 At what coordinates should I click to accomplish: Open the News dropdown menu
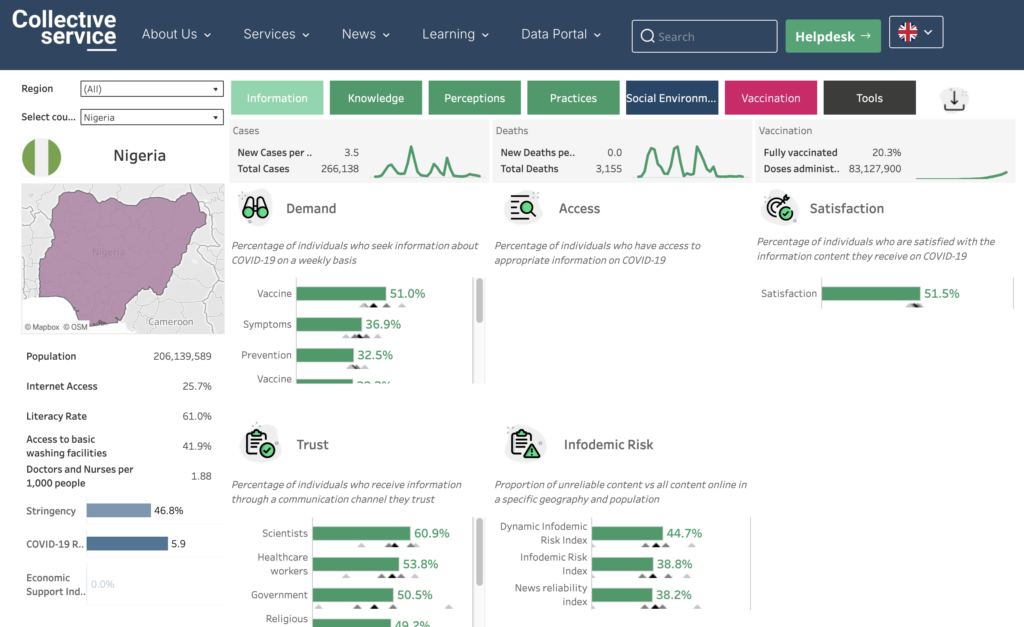pyautogui.click(x=366, y=34)
